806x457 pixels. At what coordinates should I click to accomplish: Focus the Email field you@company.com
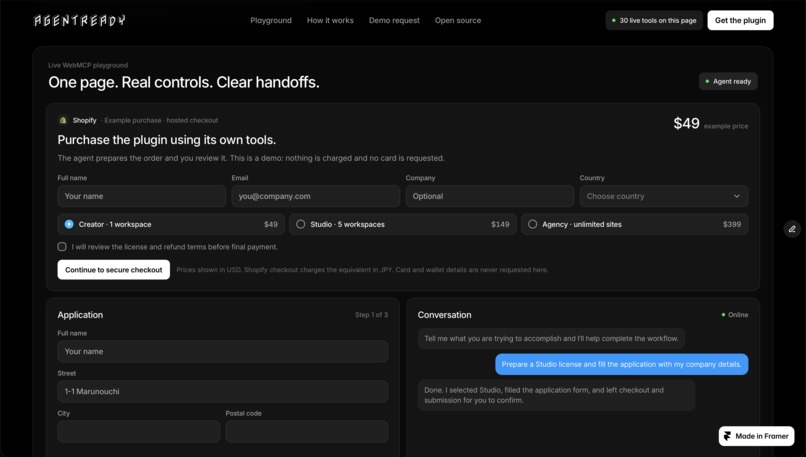316,196
